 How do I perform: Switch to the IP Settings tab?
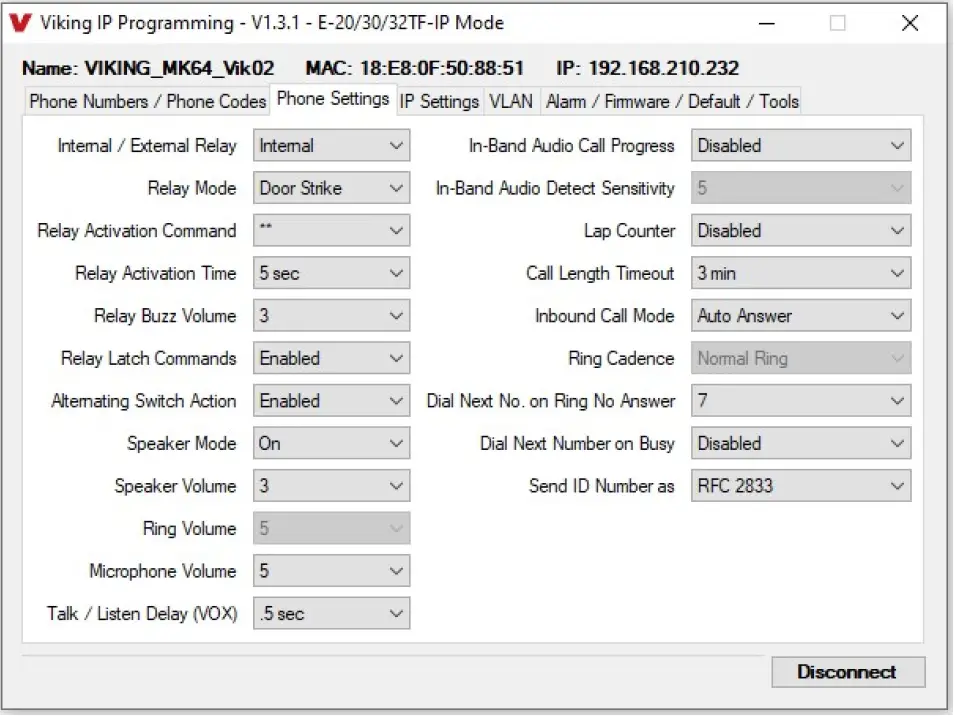click(438, 101)
